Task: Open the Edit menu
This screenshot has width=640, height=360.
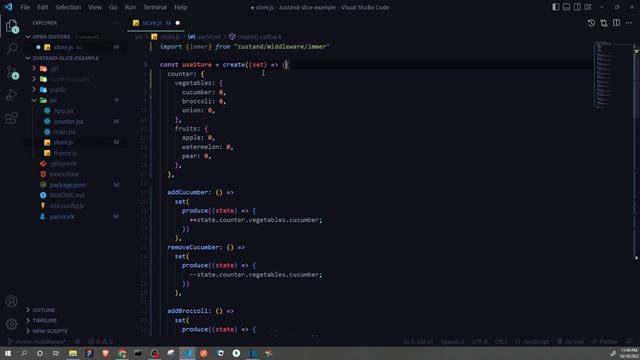Action: point(42,7)
